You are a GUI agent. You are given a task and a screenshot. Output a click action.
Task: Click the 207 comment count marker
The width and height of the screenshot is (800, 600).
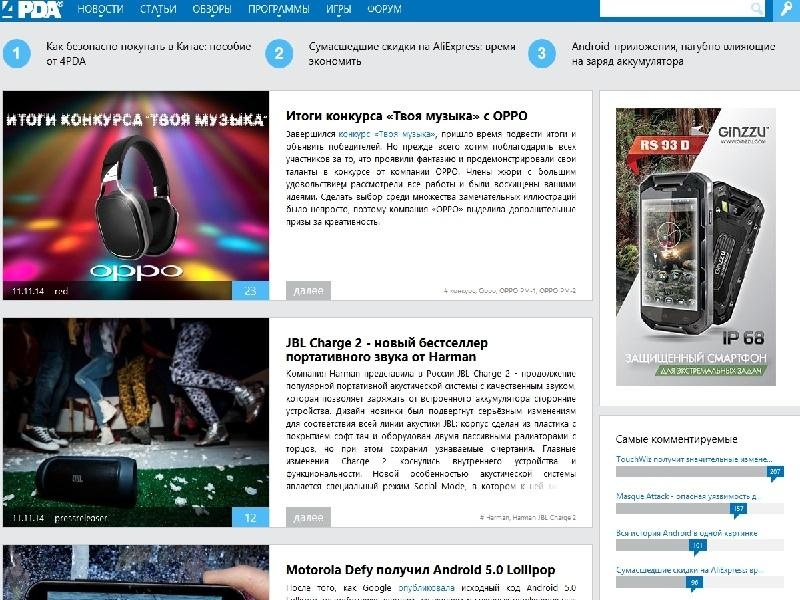[775, 472]
